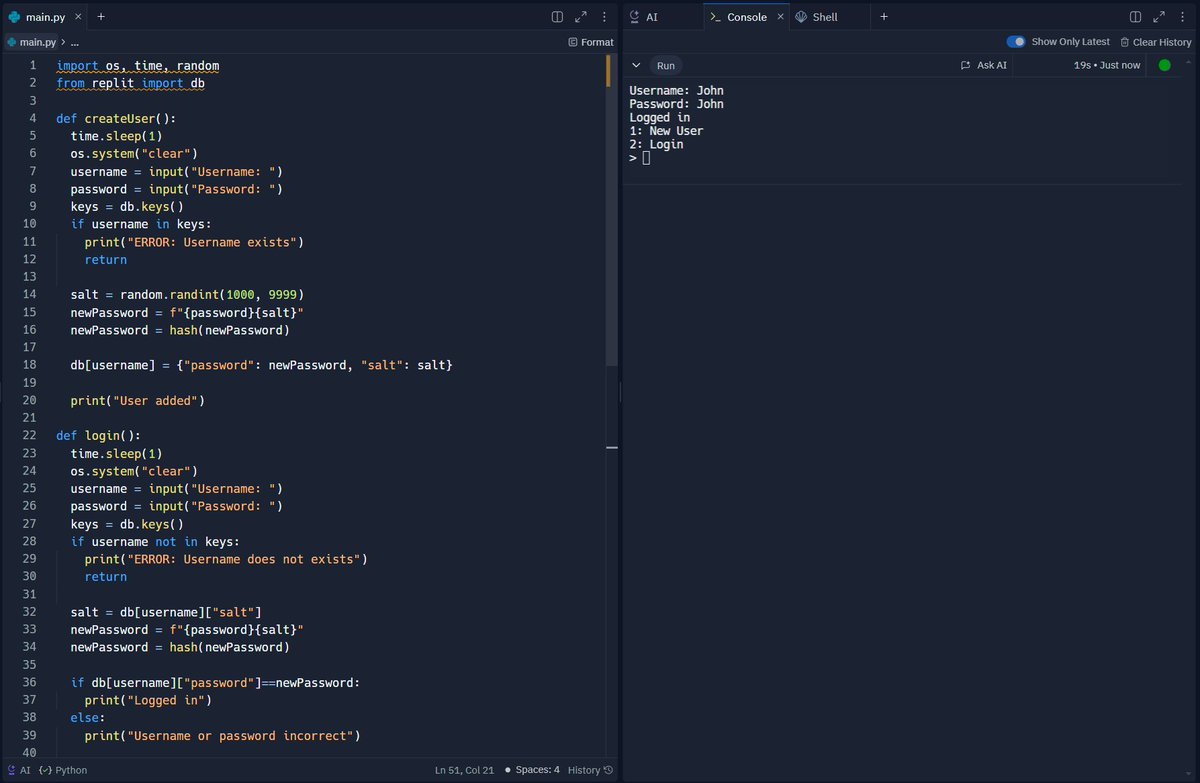Click the Run label in the console
The width and height of the screenshot is (1200, 783).
[666, 65]
